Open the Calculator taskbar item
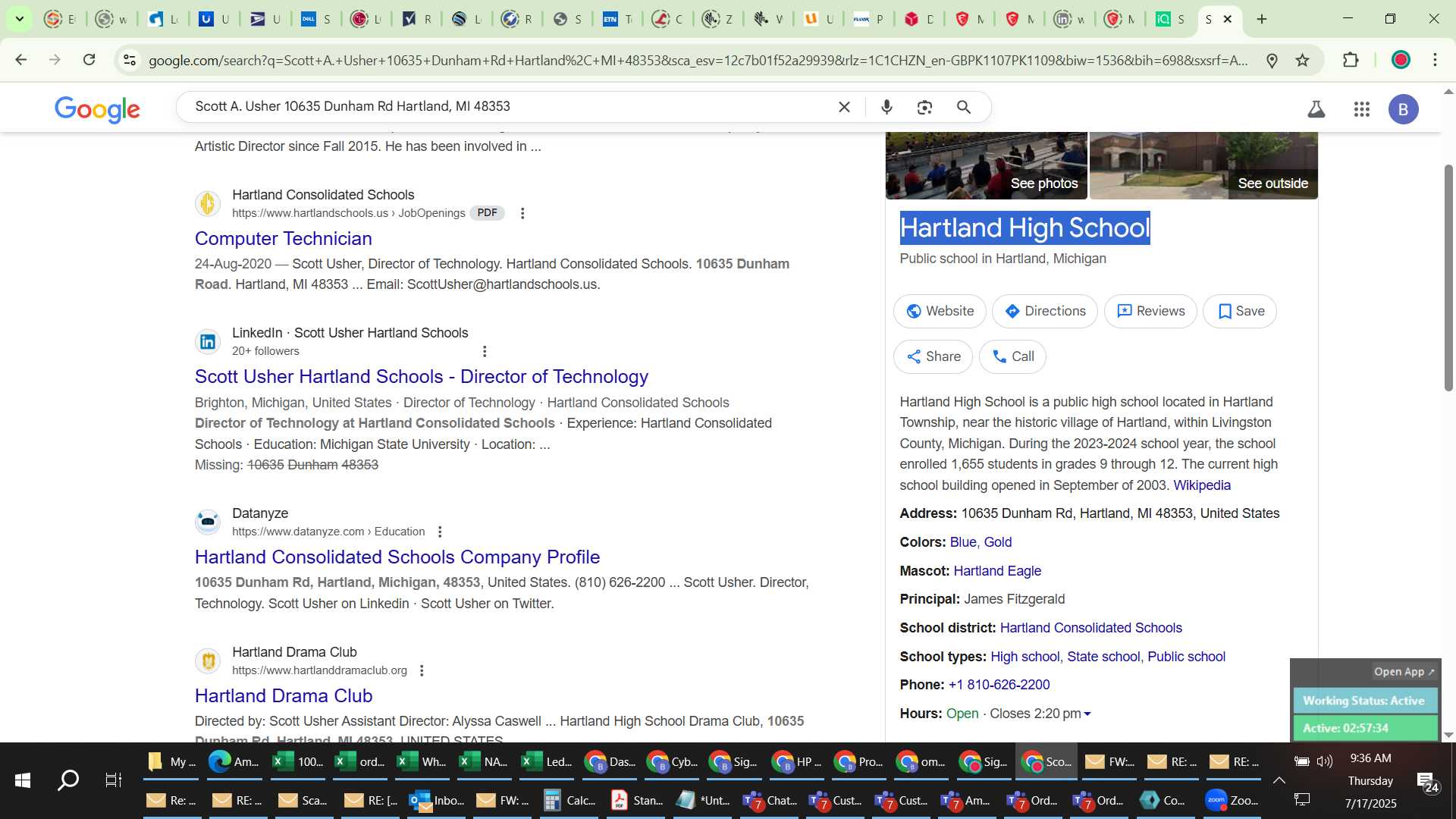This screenshot has height=819, width=1456. 569,800
